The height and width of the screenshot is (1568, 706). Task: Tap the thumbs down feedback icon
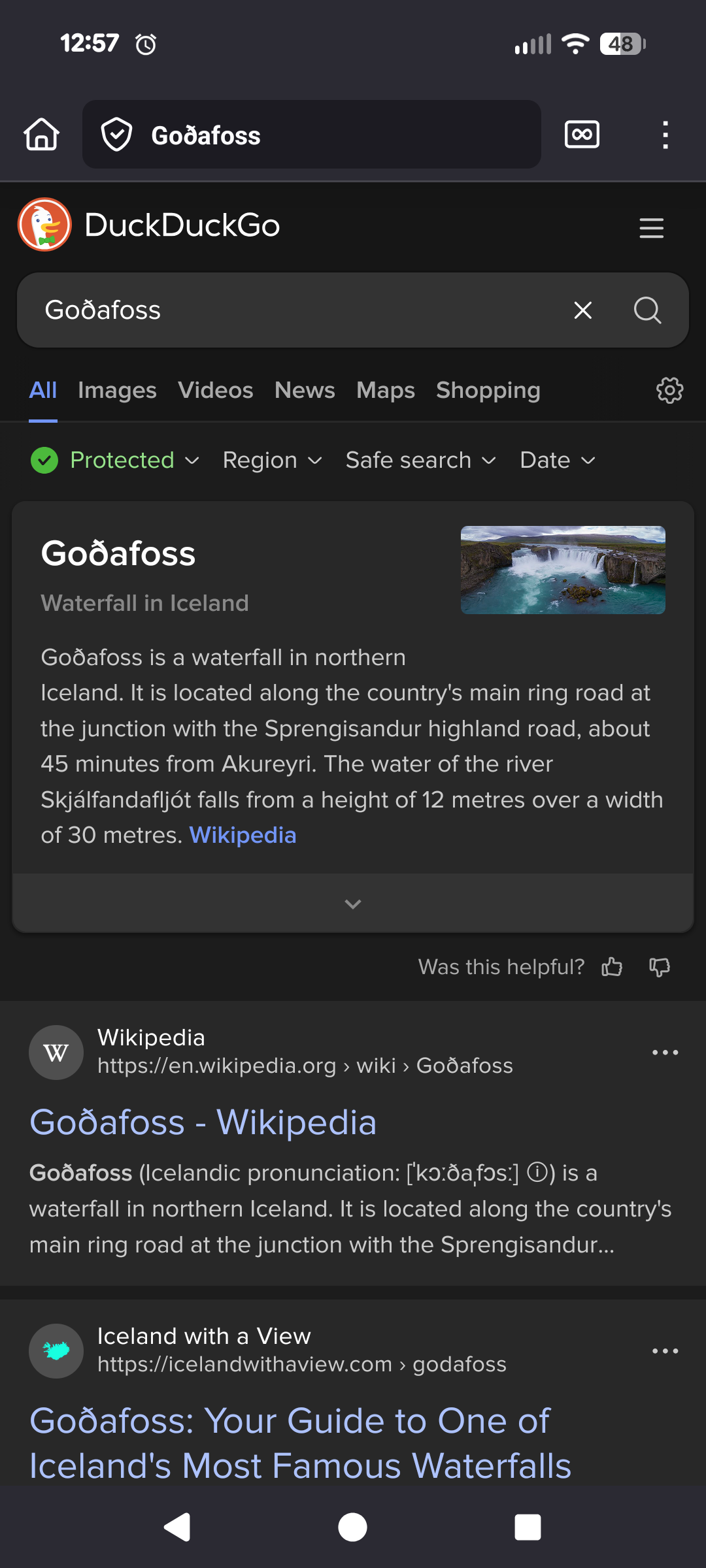click(660, 966)
